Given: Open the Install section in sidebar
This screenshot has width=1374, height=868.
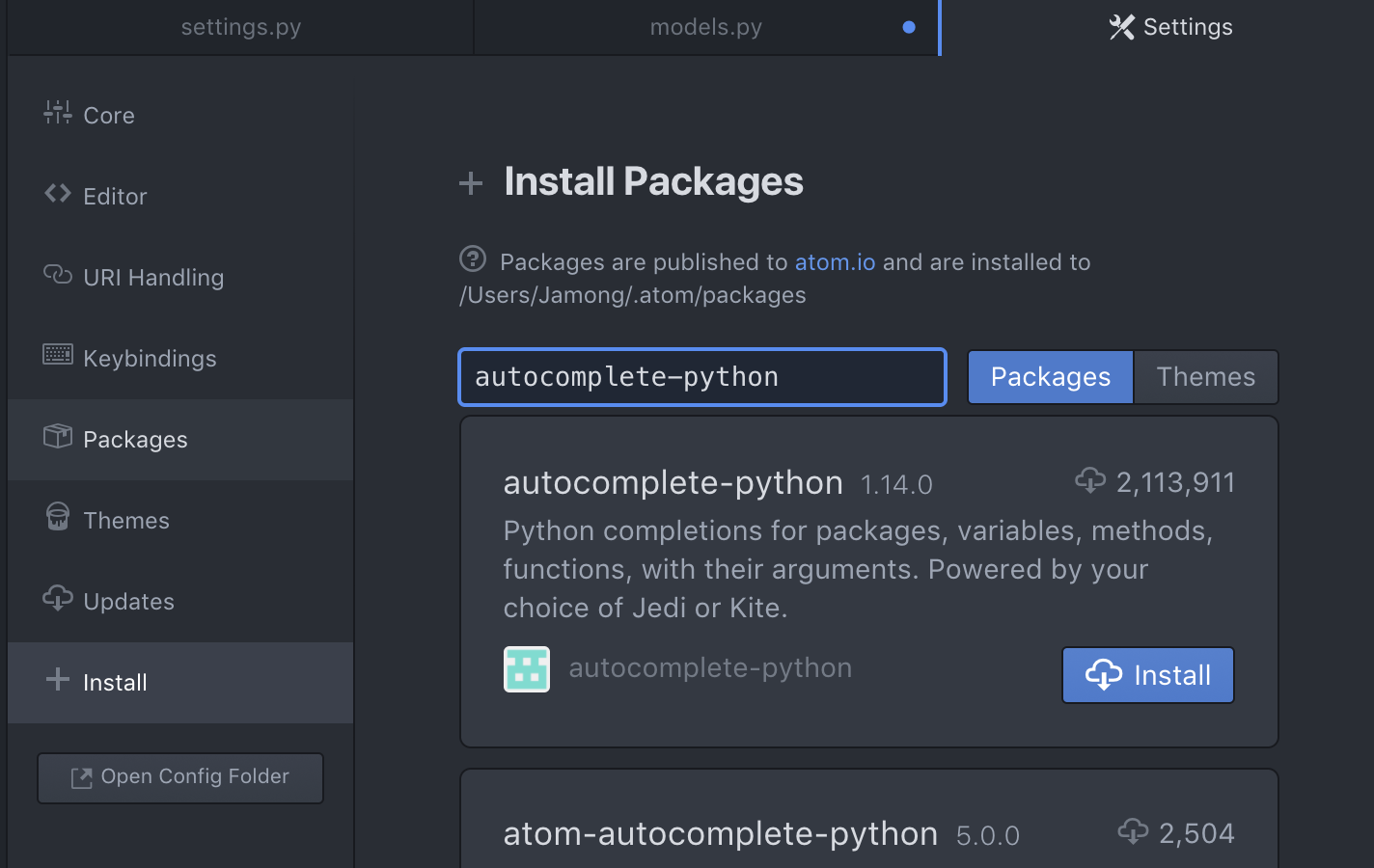Looking at the screenshot, I should tap(115, 683).
